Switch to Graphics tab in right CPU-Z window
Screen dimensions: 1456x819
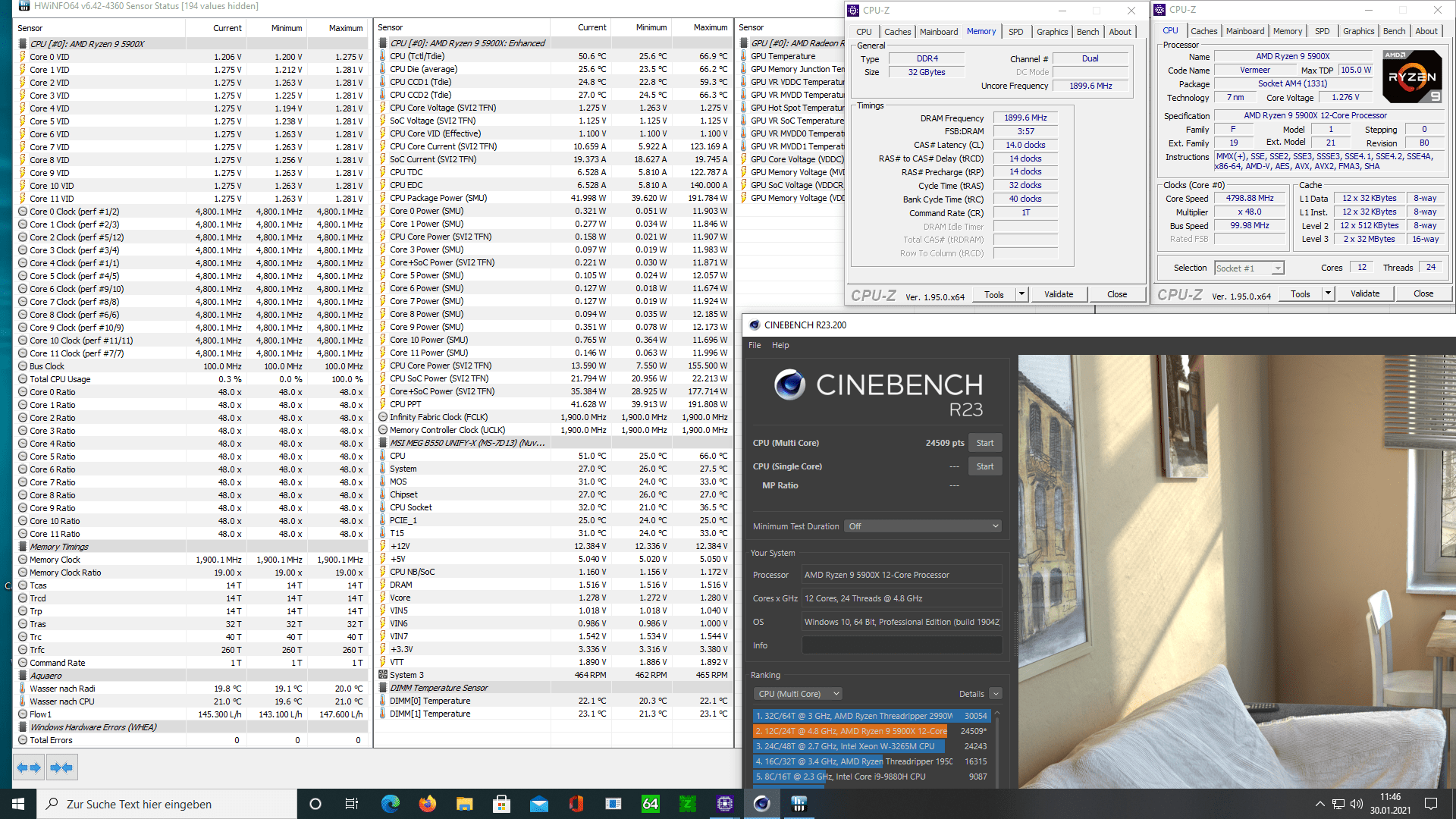coord(1358,31)
